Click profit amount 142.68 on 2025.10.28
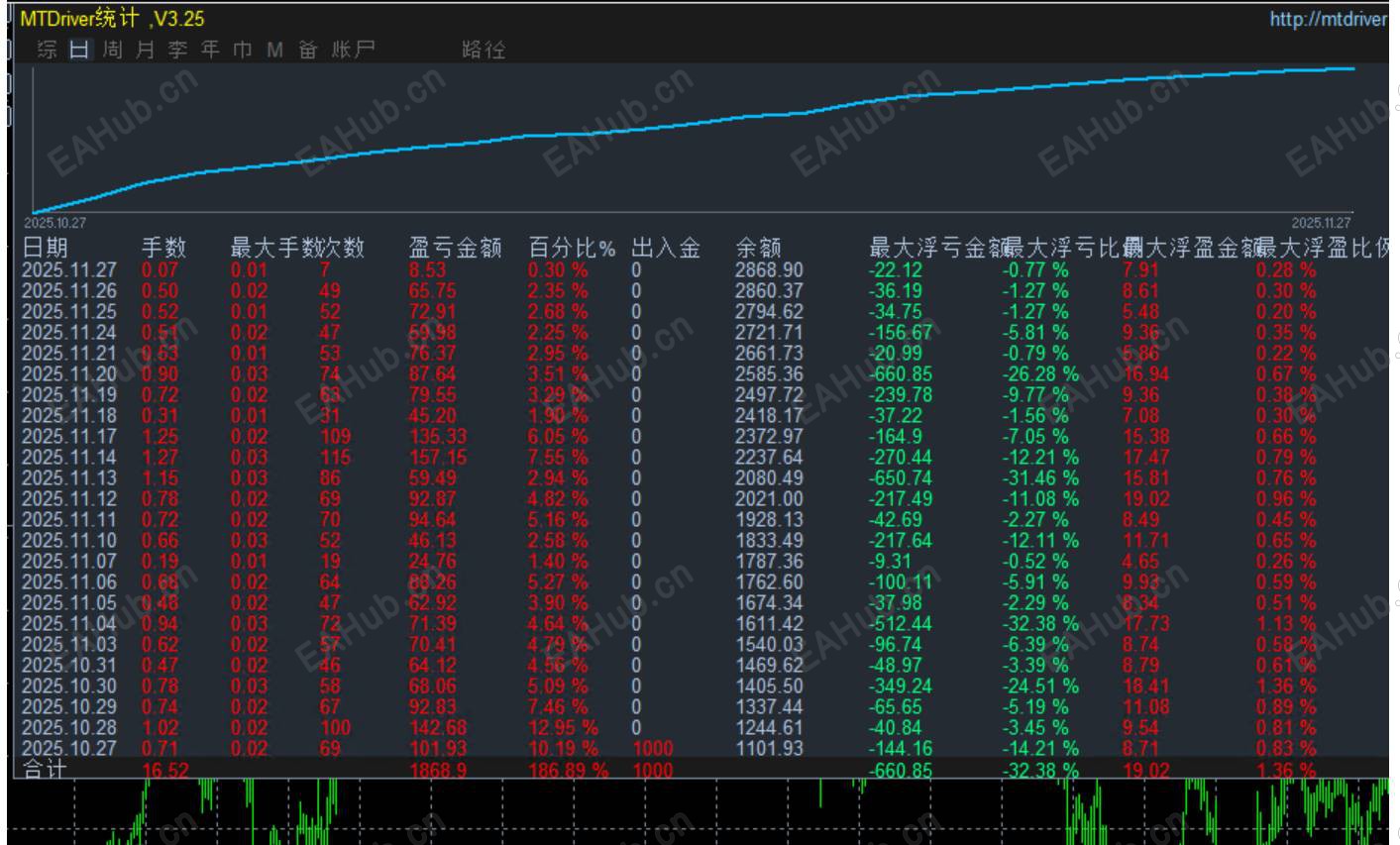The image size is (1400, 845). click(437, 728)
